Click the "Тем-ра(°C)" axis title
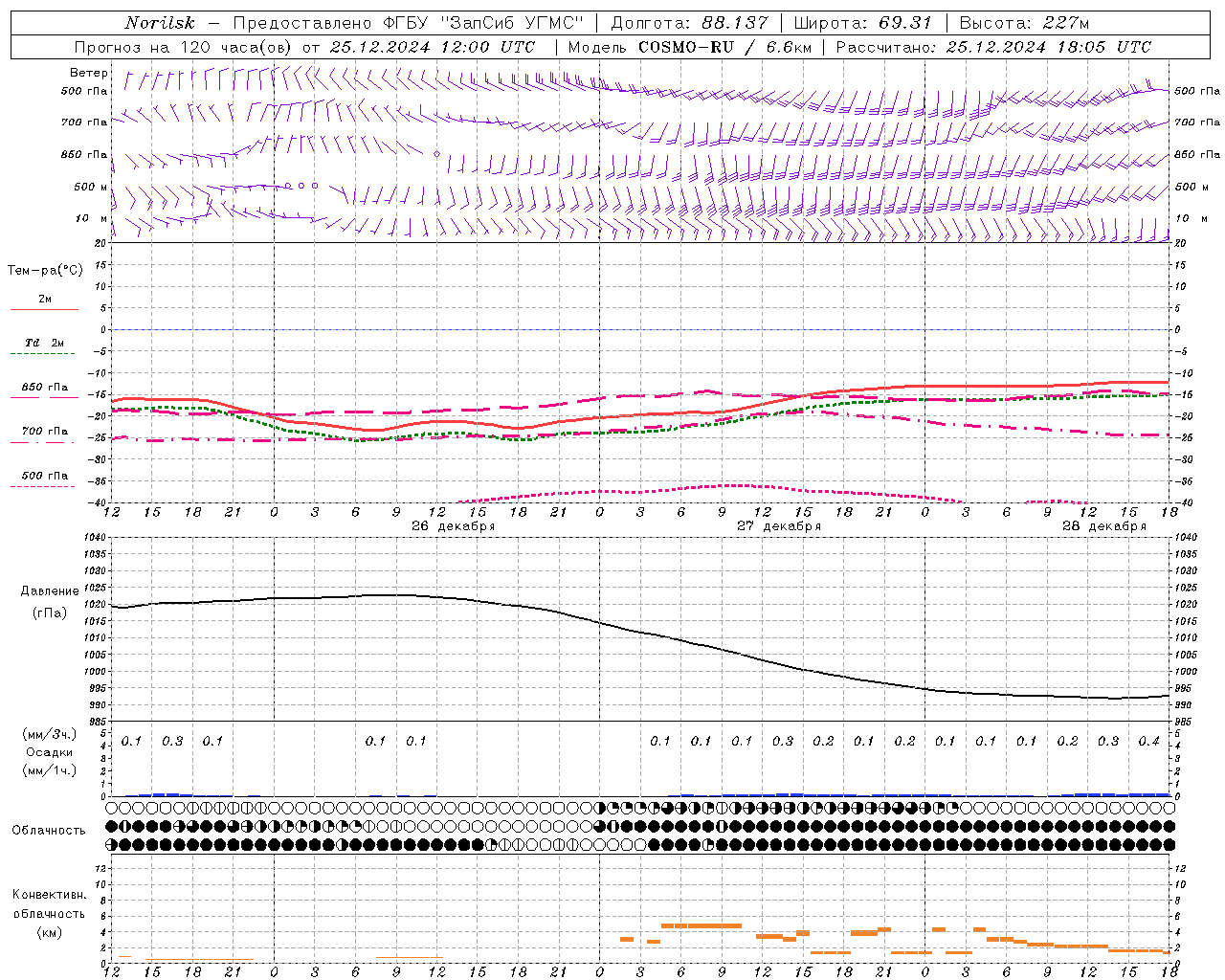 [x=45, y=271]
